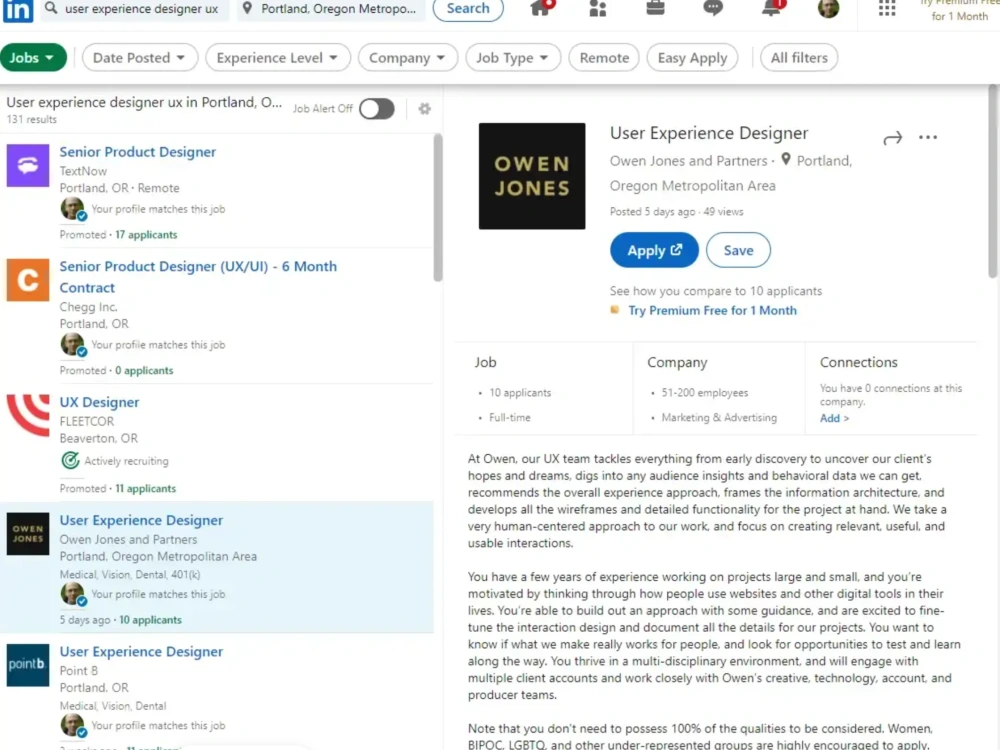
Task: Open the Jobs briefcase icon
Action: coord(655,8)
